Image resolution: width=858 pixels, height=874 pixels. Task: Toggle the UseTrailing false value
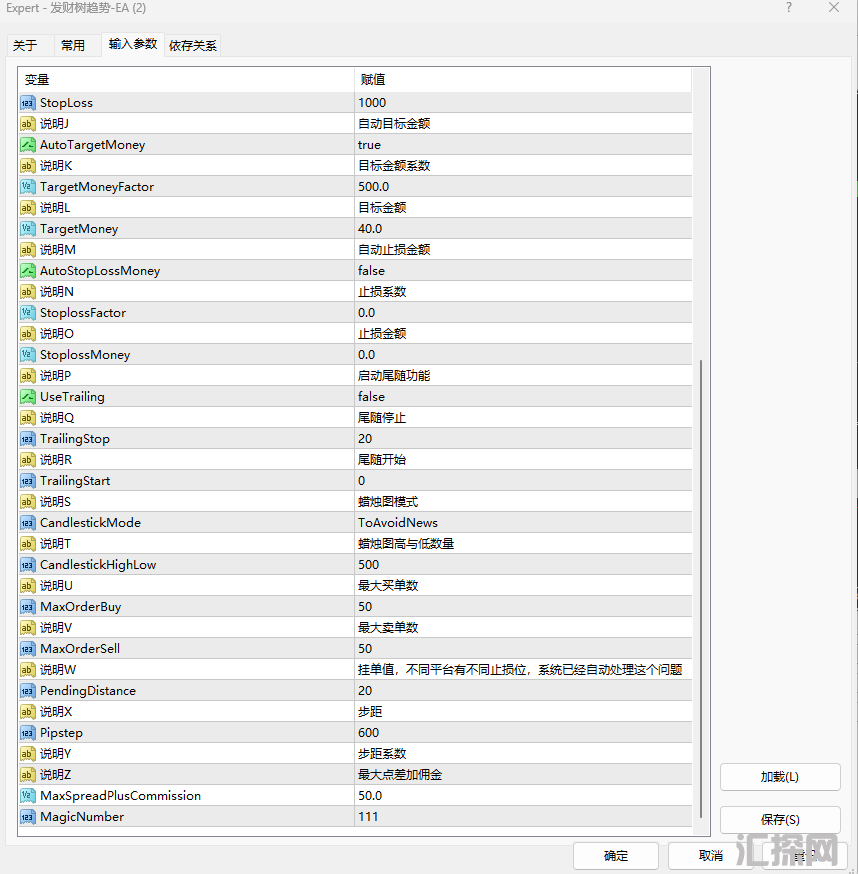click(x=522, y=396)
